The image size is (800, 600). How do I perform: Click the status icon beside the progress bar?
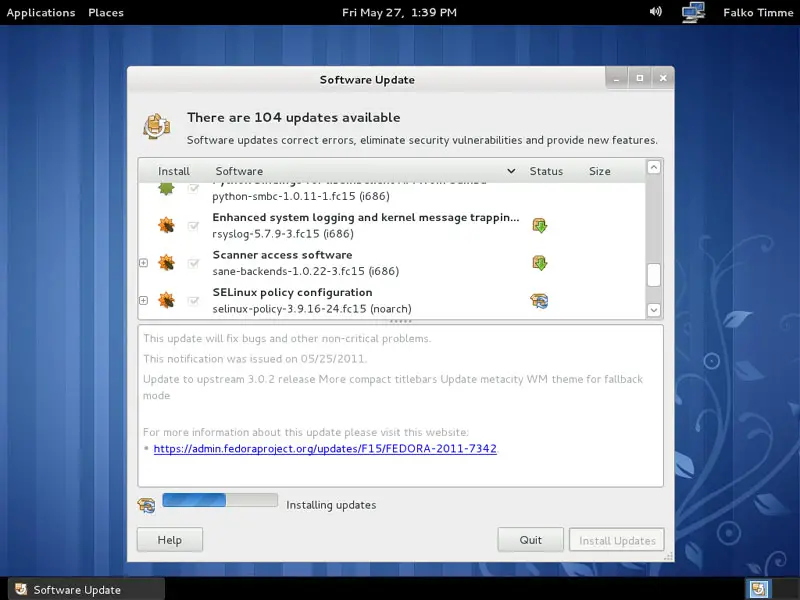pyautogui.click(x=146, y=505)
